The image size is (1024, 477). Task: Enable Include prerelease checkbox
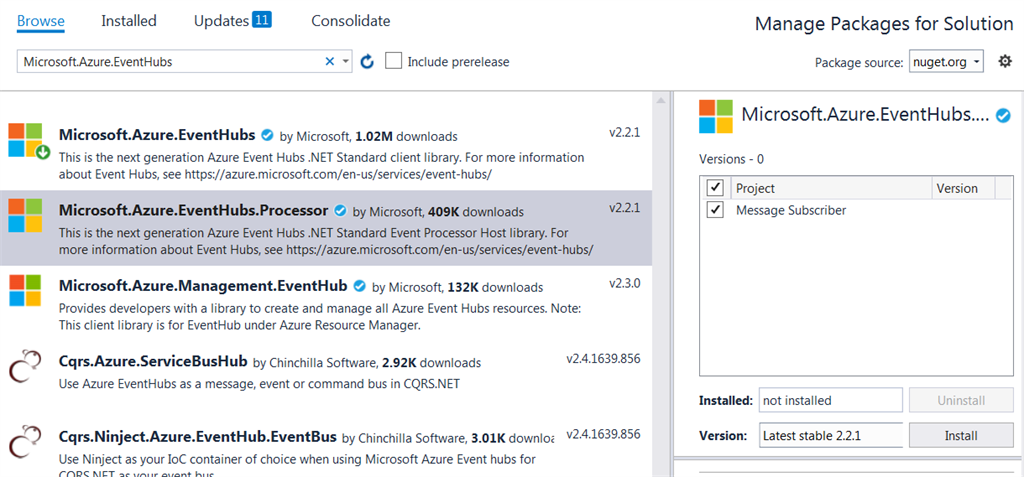(393, 61)
